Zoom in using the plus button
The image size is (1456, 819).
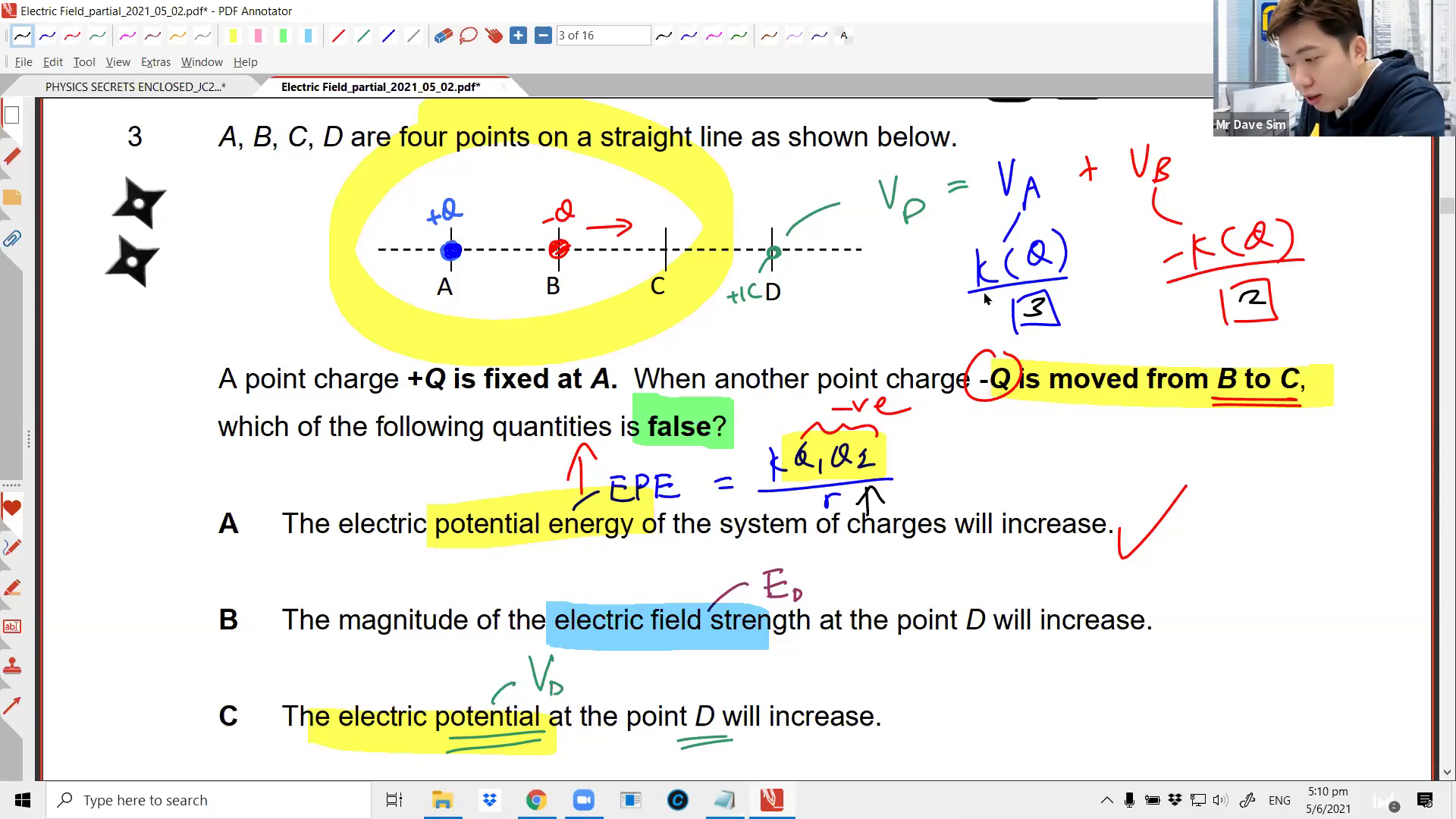pyautogui.click(x=519, y=35)
